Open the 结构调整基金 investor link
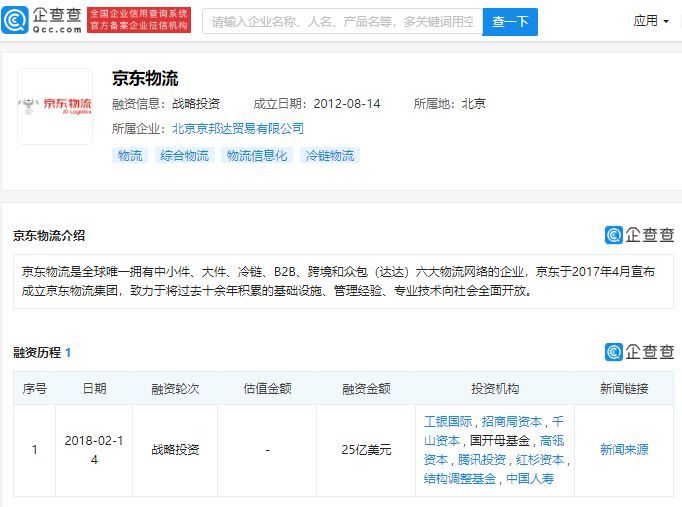Screen dimensions: 682x507 pyautogui.click(x=460, y=479)
